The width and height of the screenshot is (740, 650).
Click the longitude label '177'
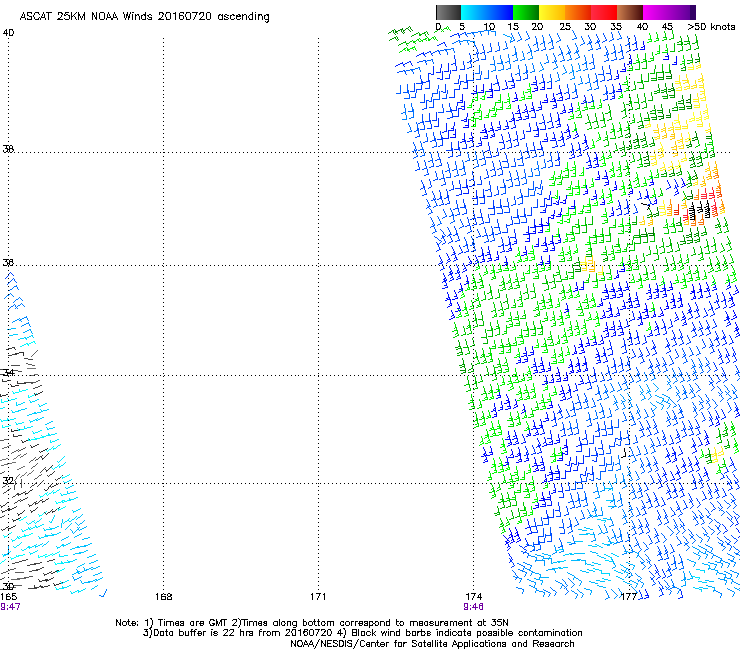pos(629,597)
